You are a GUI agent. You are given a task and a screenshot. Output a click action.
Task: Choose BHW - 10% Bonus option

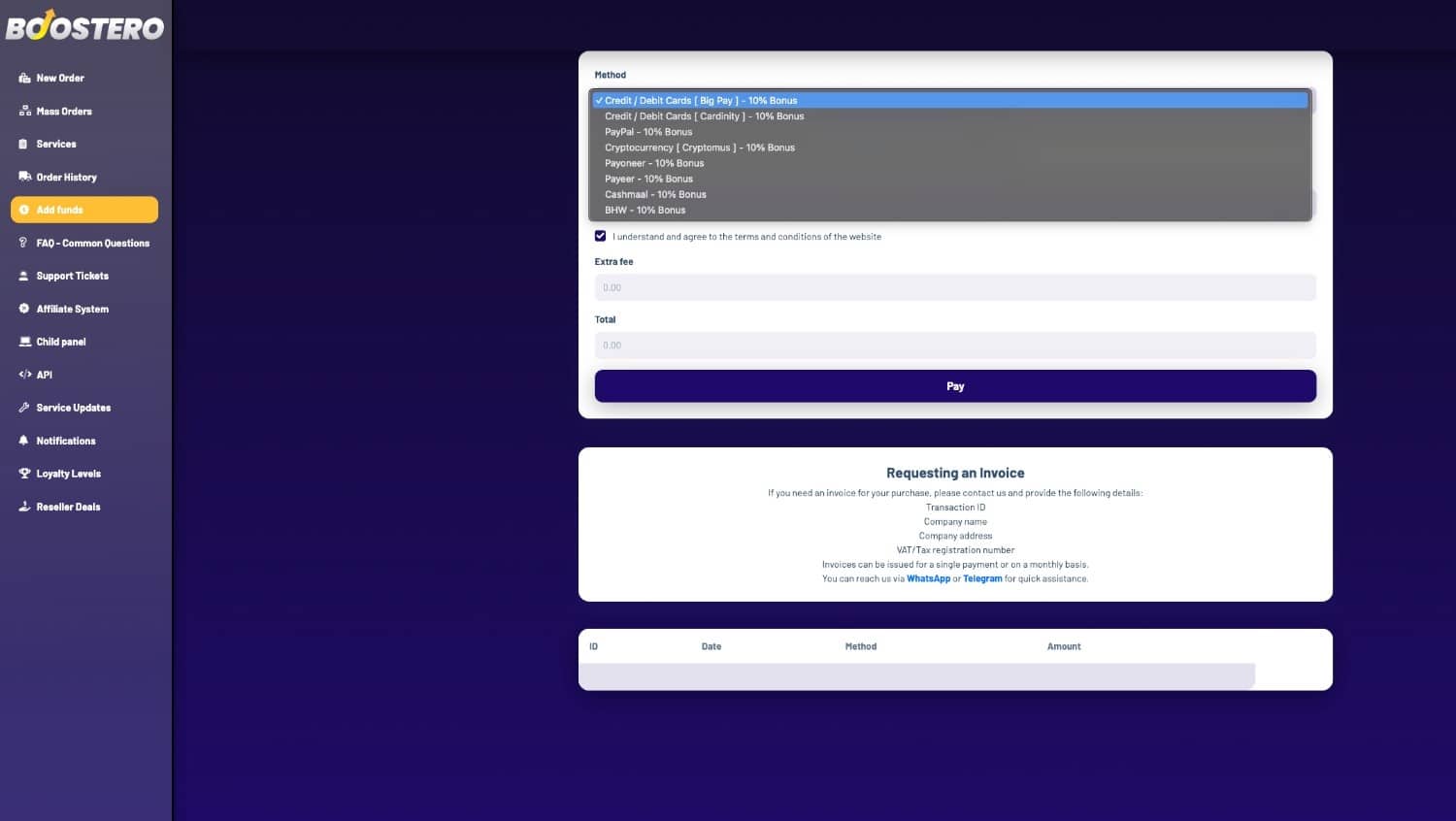[x=645, y=210]
